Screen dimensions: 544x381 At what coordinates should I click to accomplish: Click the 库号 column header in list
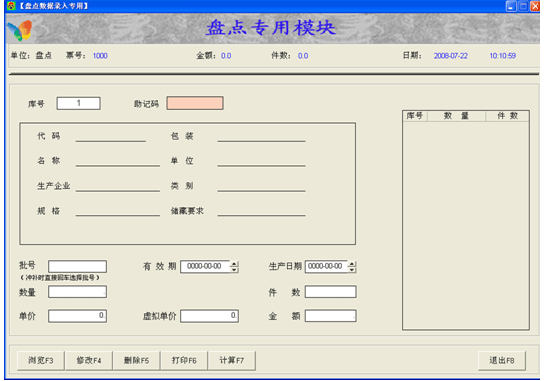point(415,116)
